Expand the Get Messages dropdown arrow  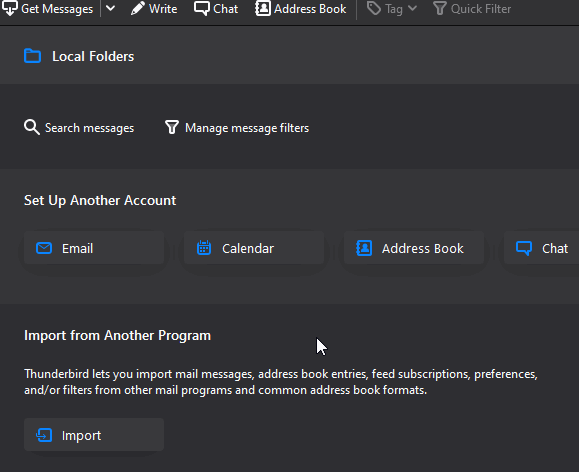[x=110, y=8]
